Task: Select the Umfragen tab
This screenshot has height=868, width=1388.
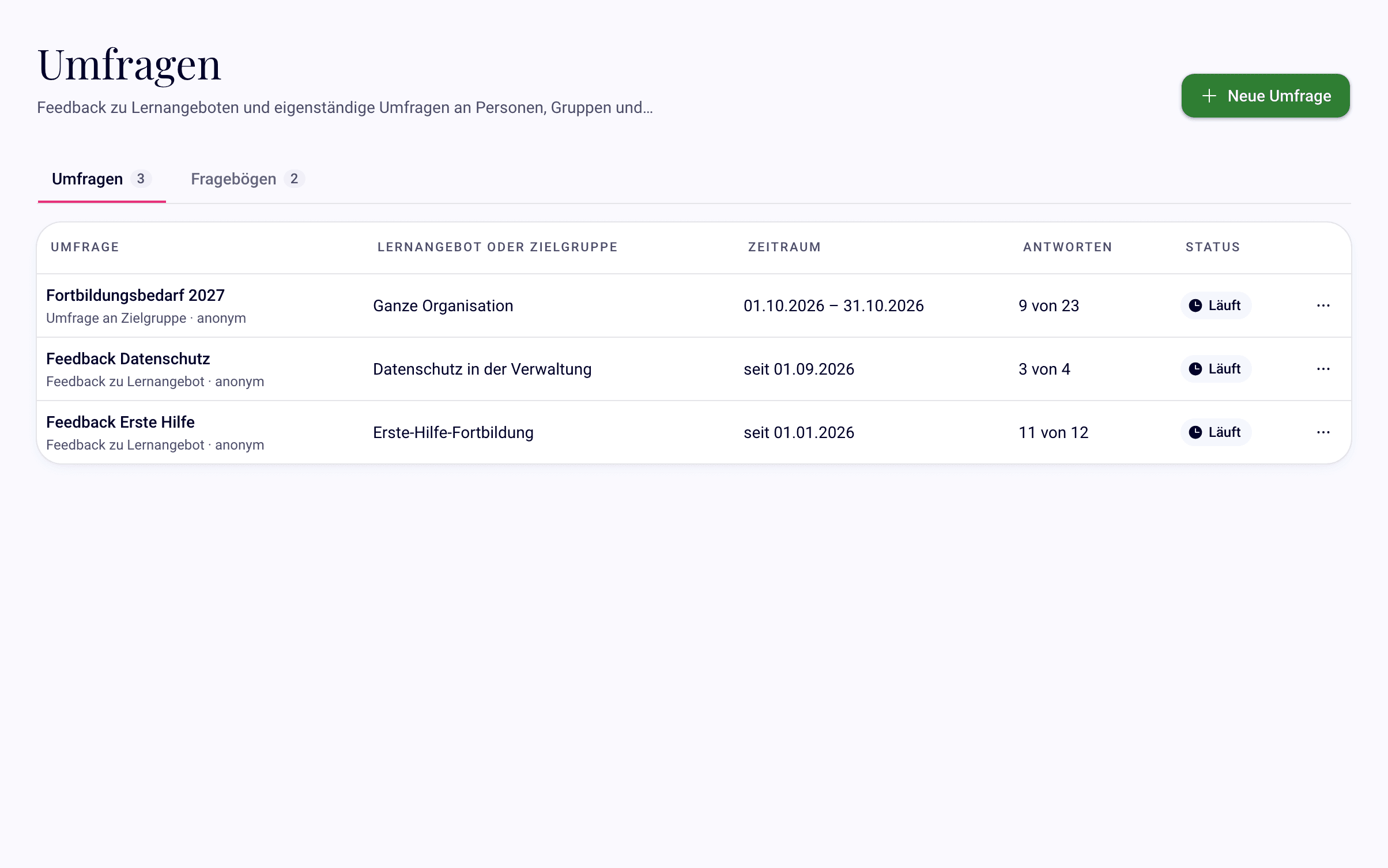Action: point(102,179)
